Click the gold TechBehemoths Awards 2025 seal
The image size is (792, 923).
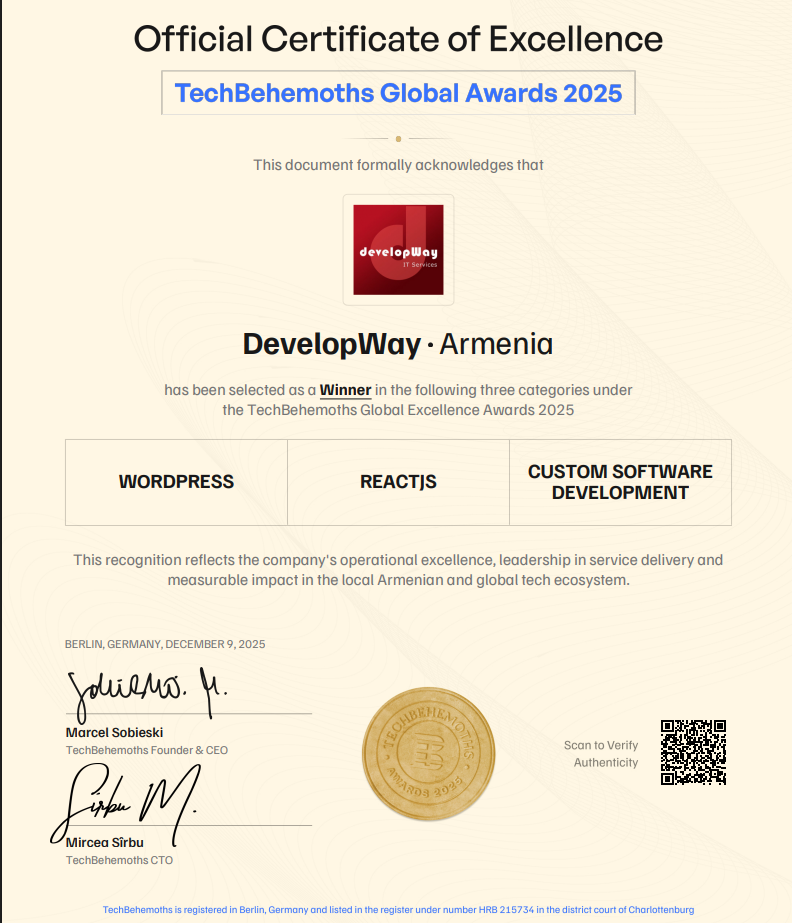[428, 753]
